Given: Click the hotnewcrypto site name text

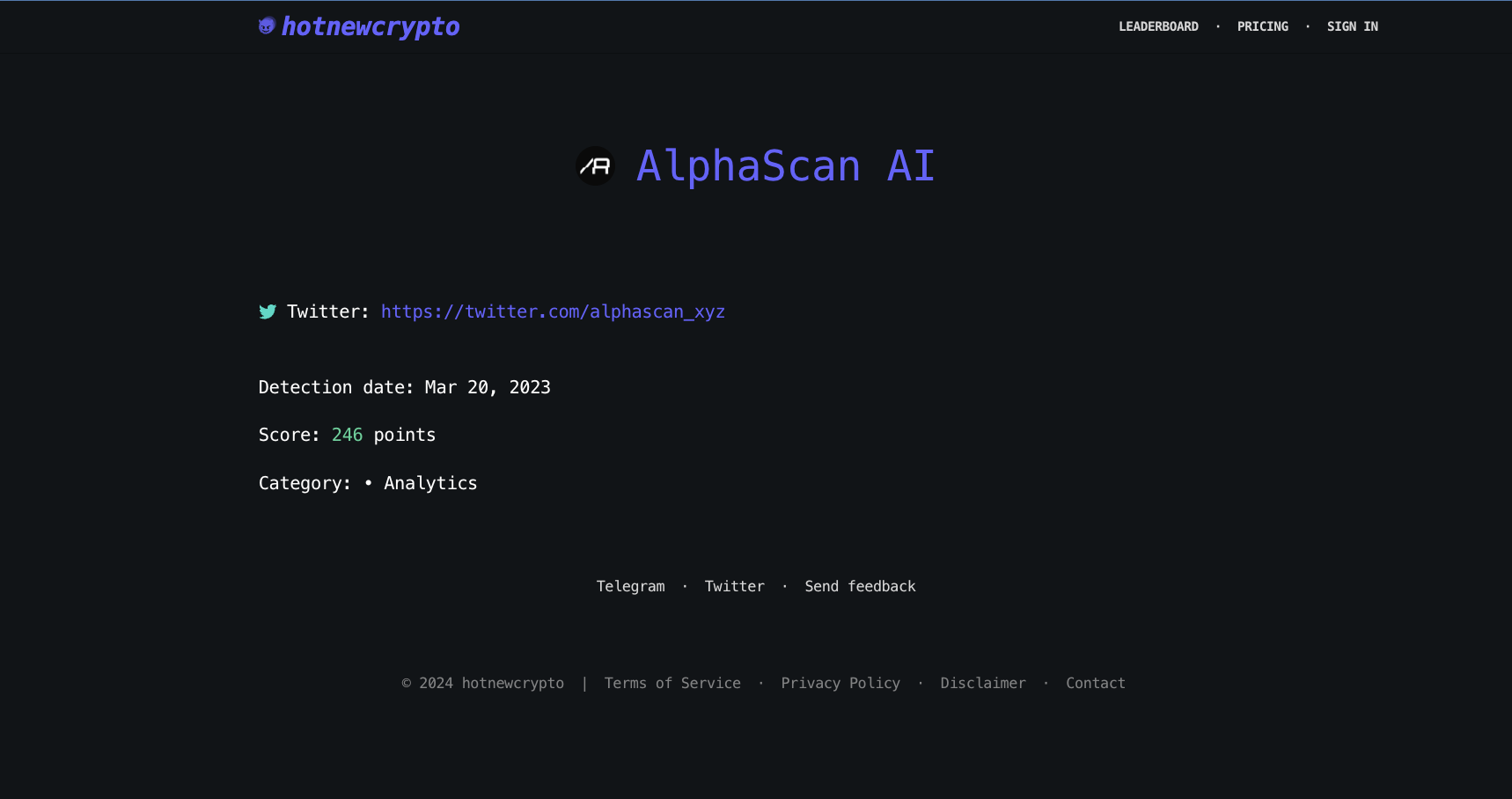Looking at the screenshot, I should [371, 26].
